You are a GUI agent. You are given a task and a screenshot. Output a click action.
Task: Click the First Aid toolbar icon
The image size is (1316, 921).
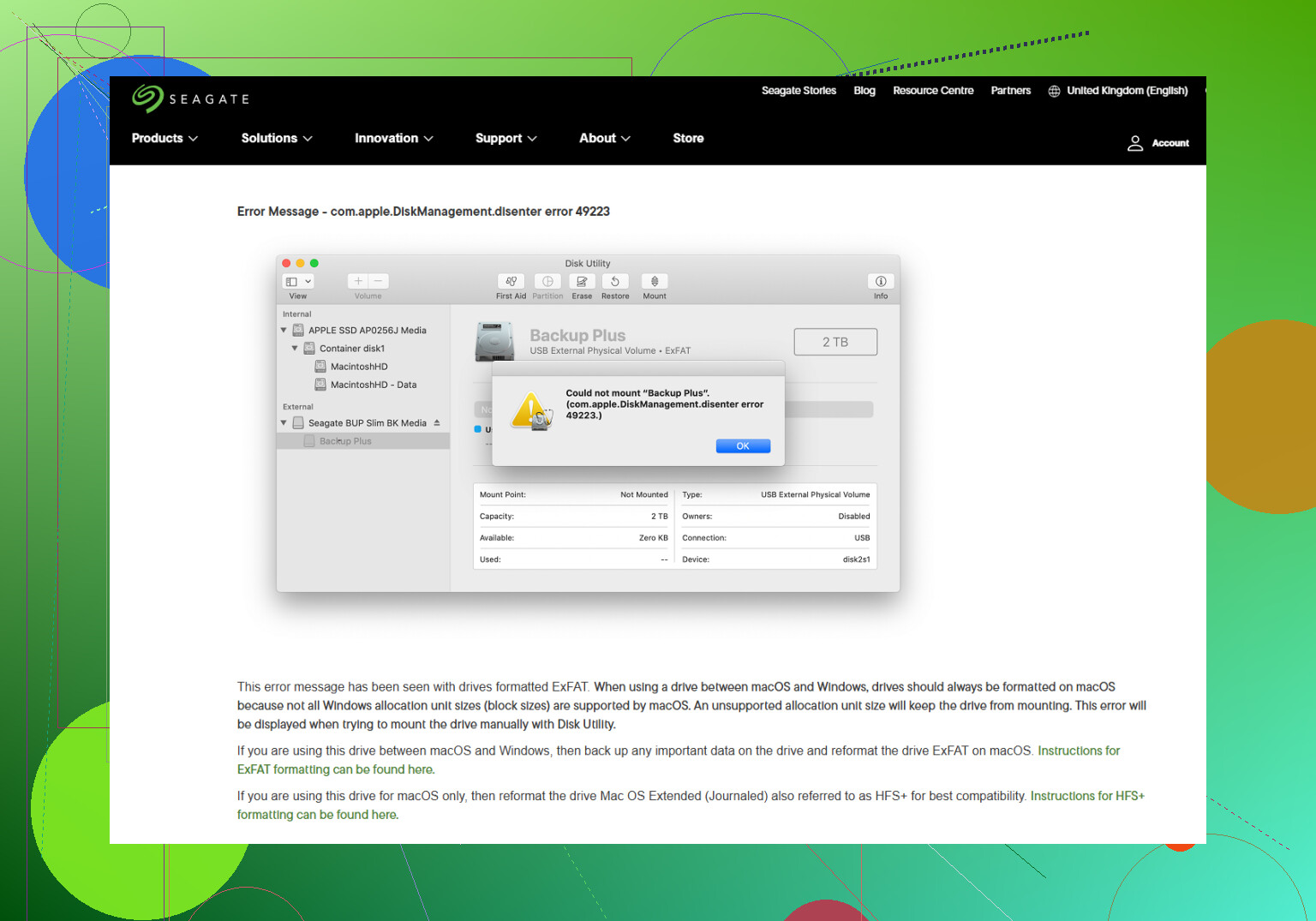click(x=511, y=281)
